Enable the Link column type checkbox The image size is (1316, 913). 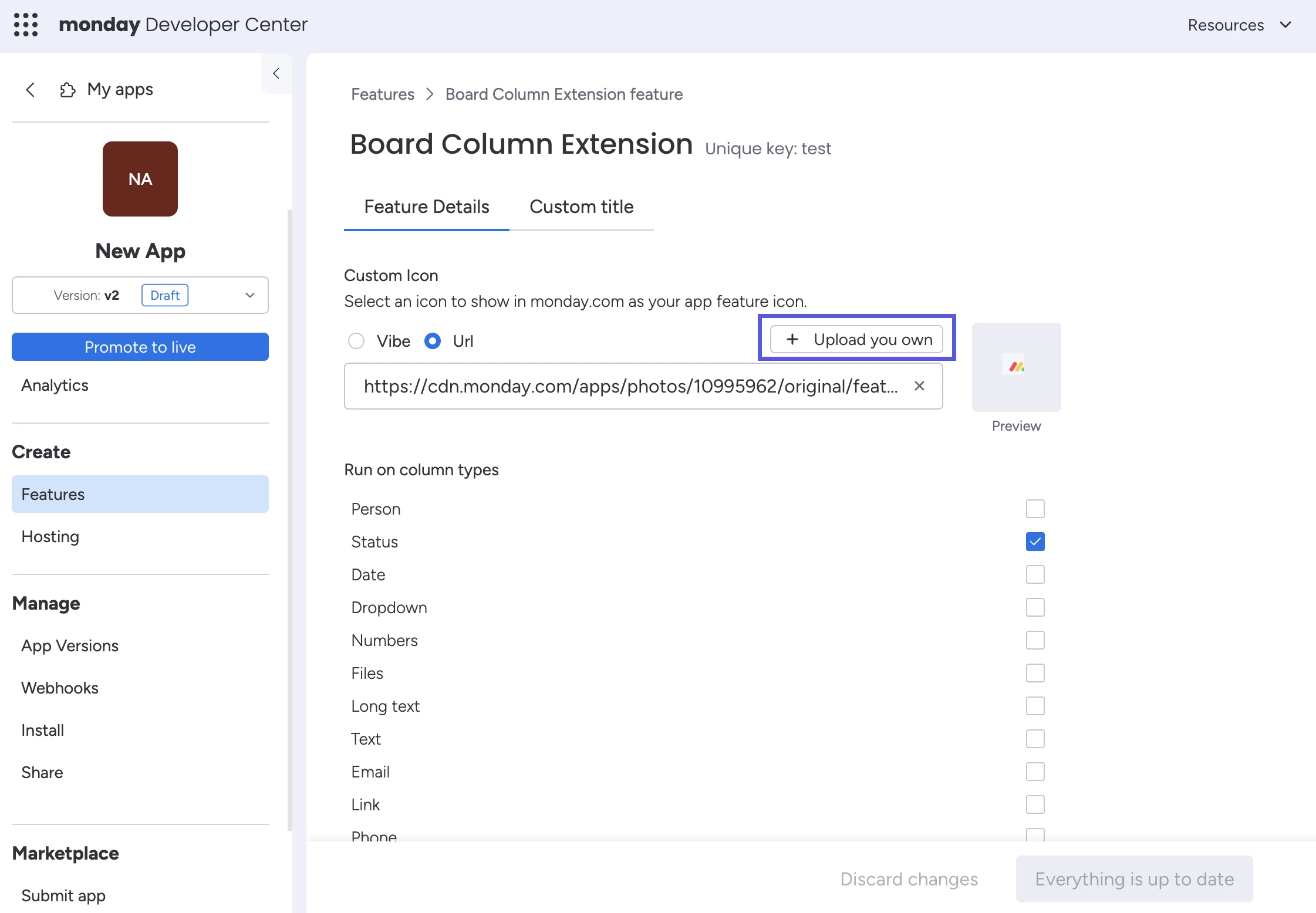(x=1035, y=804)
